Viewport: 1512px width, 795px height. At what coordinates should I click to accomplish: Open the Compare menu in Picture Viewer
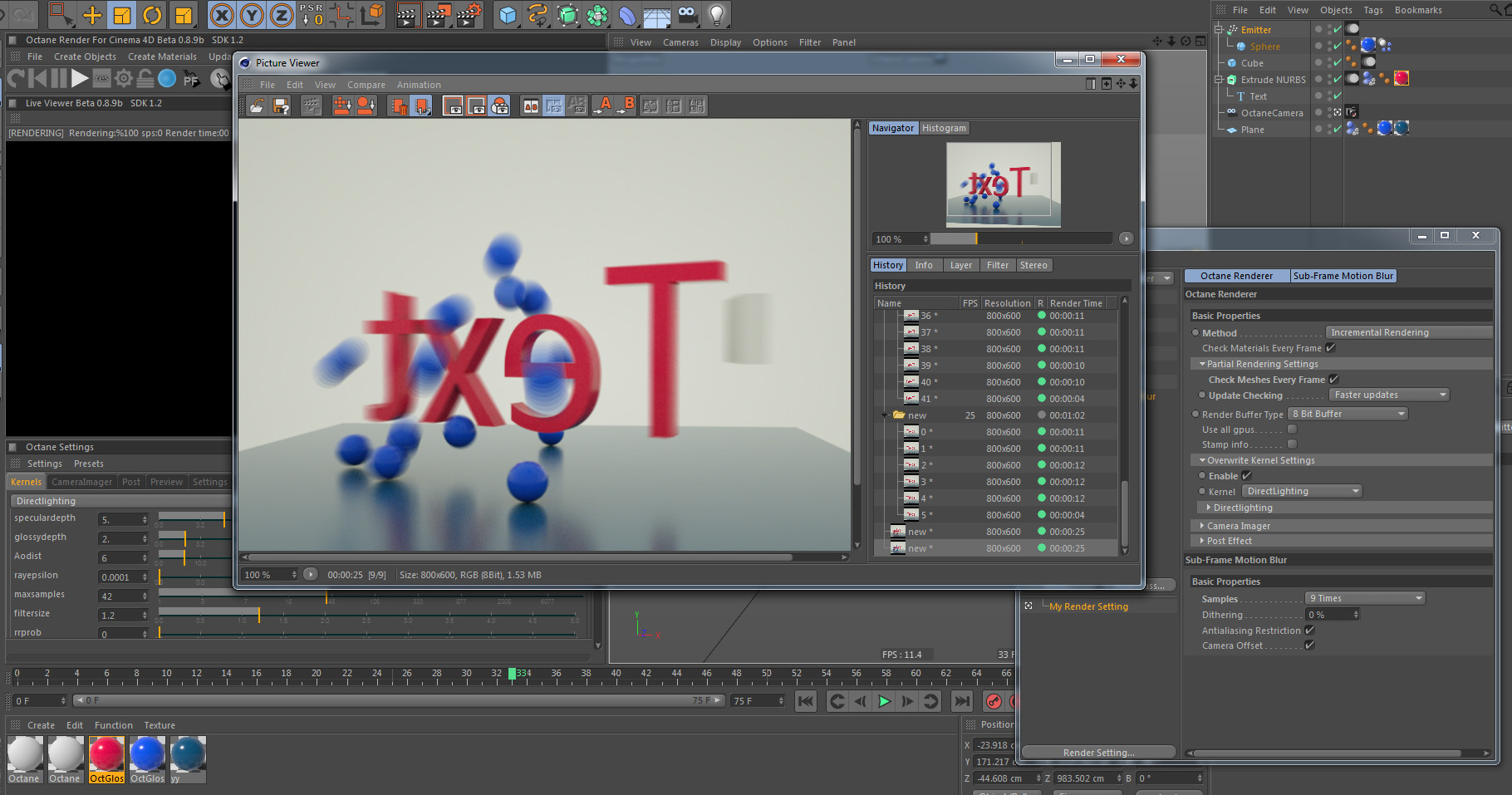point(366,85)
